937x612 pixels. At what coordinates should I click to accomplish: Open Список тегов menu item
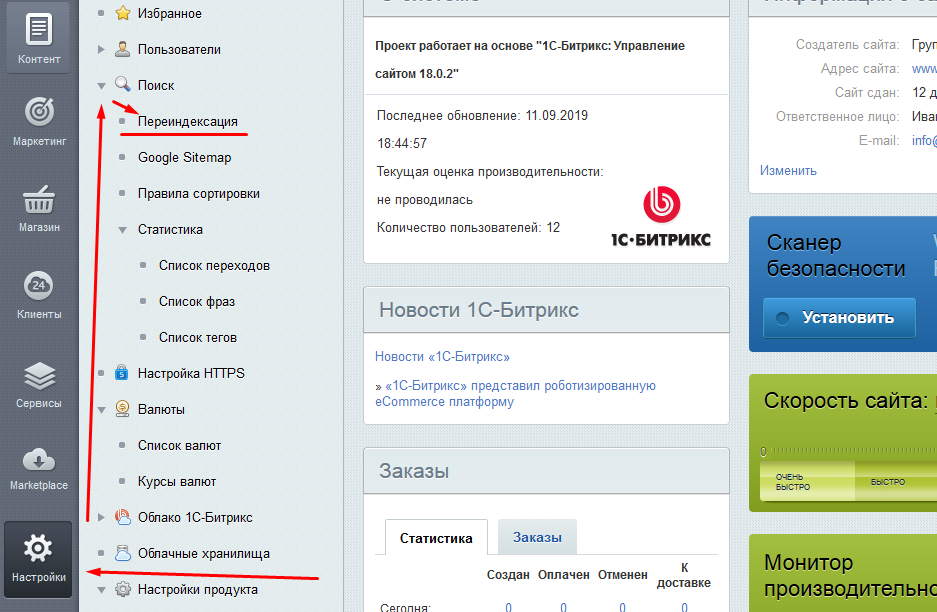click(198, 337)
